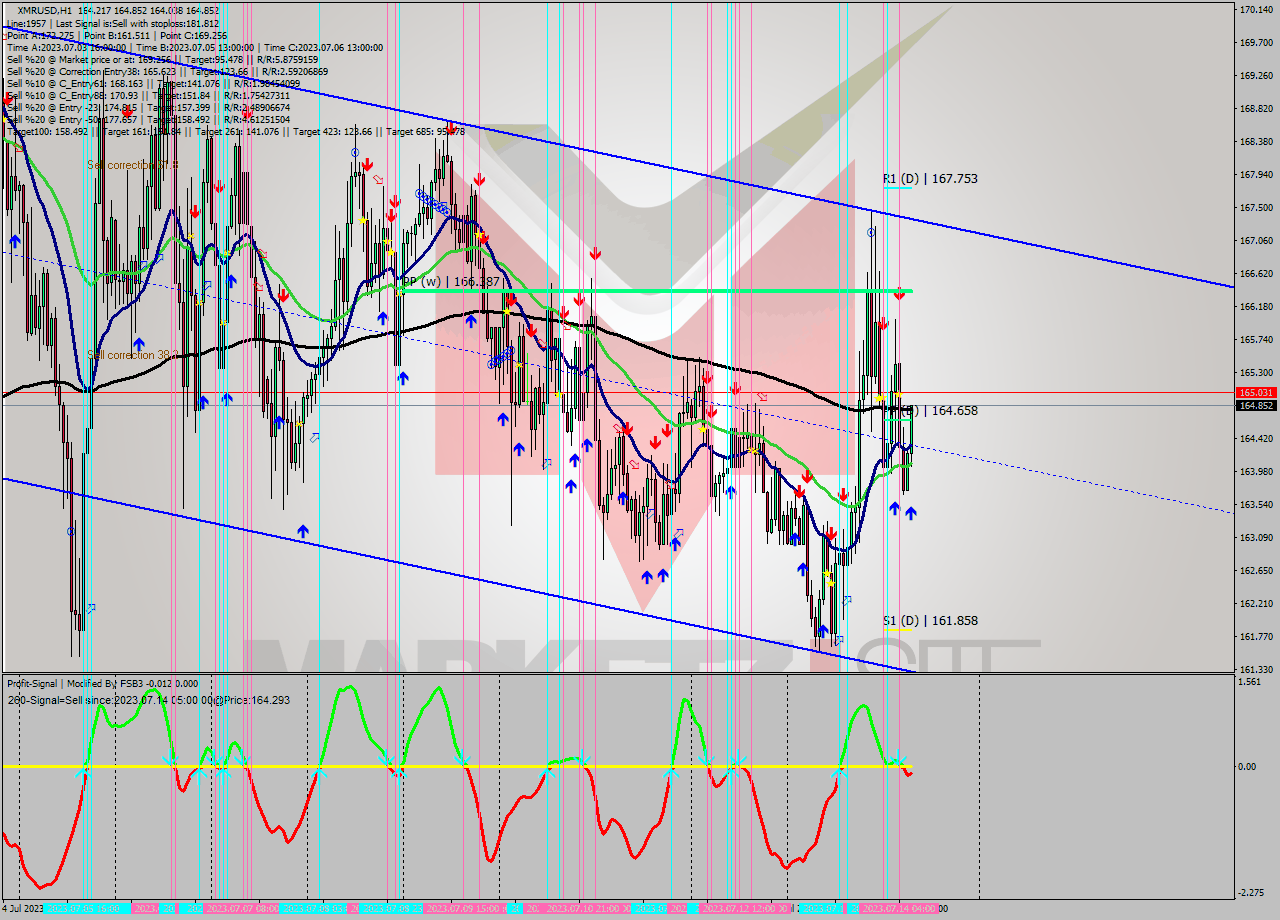The width and height of the screenshot is (1280, 920).
Task: Click the last cyan cross marker on the yellow zero line
Action: point(898,759)
